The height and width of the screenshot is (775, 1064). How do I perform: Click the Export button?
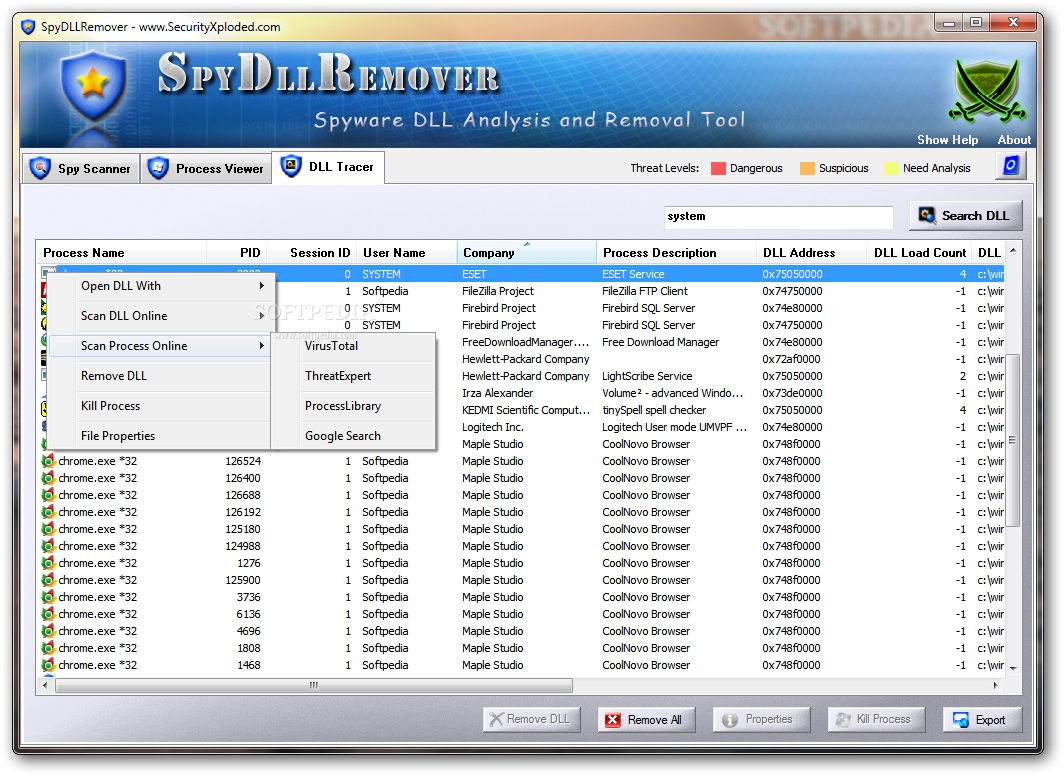pyautogui.click(x=982, y=720)
